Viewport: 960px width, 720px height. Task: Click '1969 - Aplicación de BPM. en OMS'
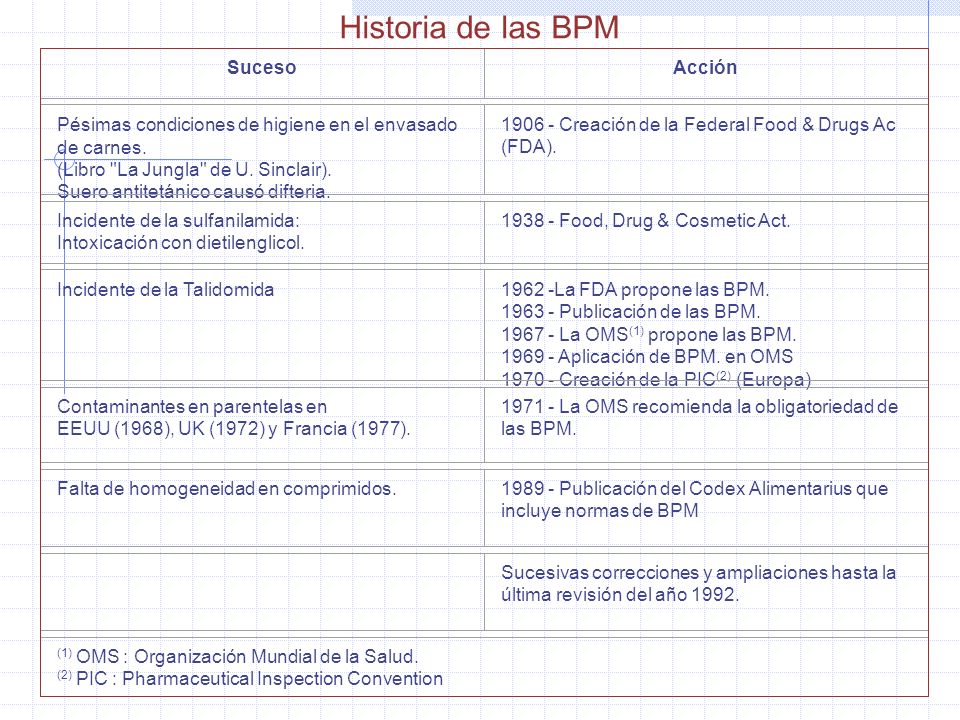[x=647, y=356]
